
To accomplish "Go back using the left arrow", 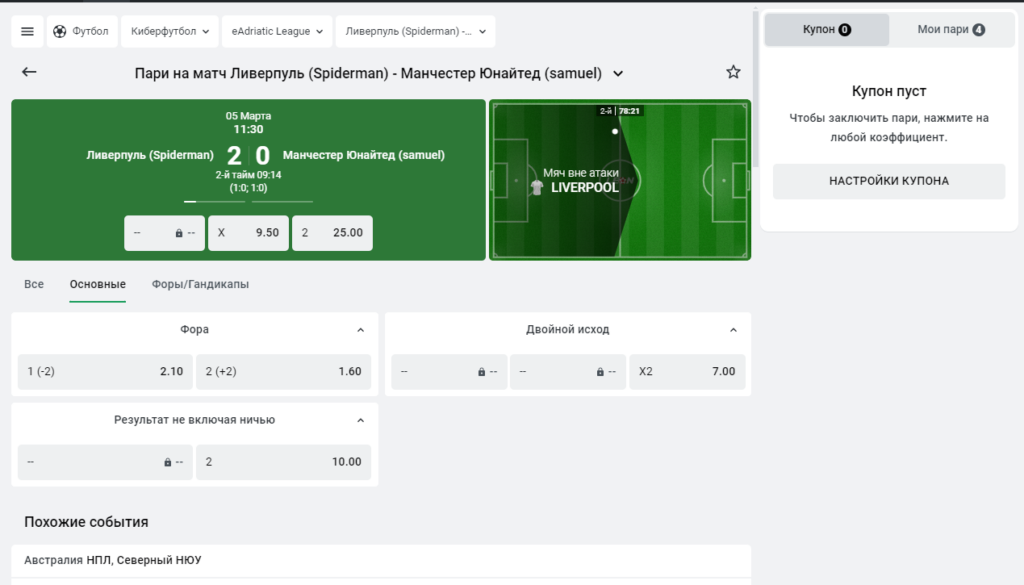I will click(x=29, y=72).
